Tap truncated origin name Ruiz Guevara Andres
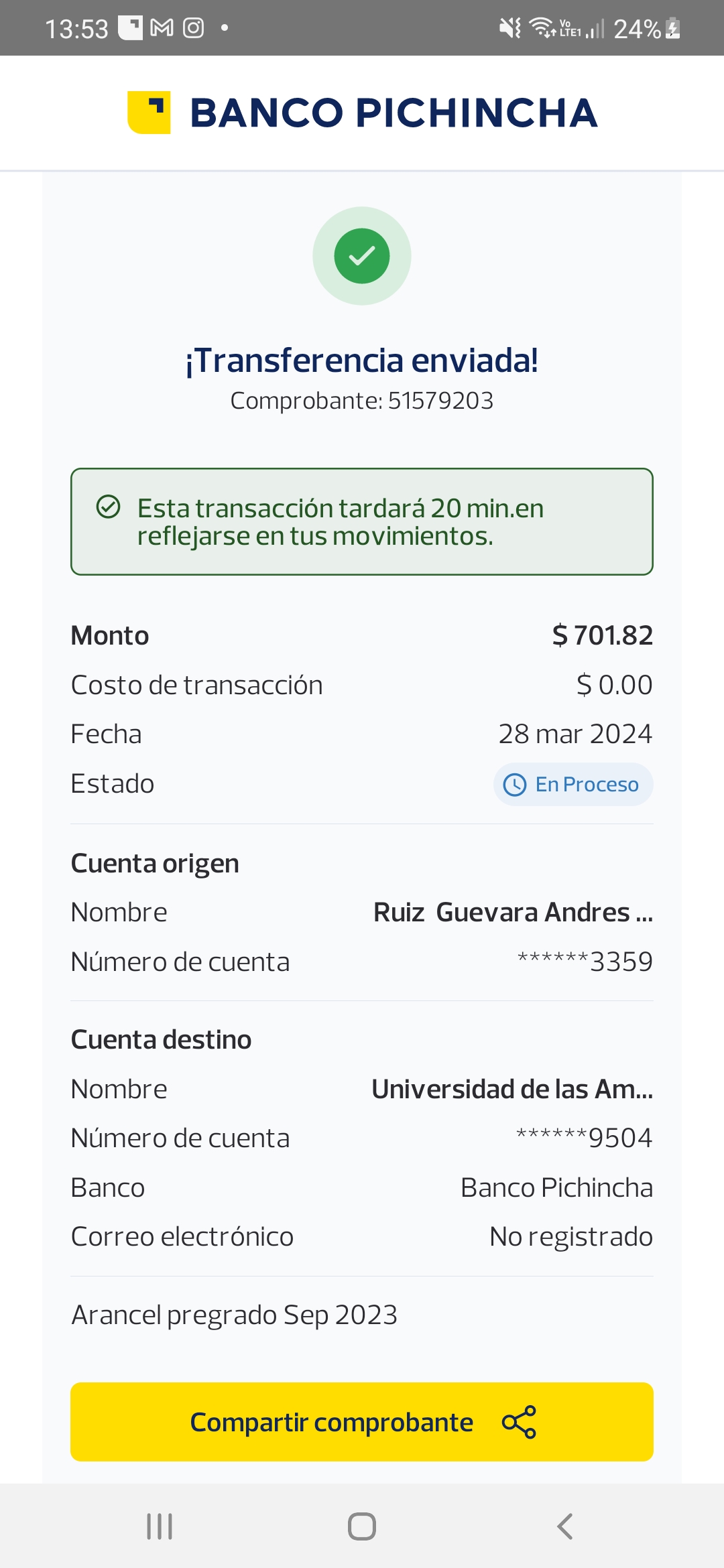The width and height of the screenshot is (724, 1568). (513, 913)
